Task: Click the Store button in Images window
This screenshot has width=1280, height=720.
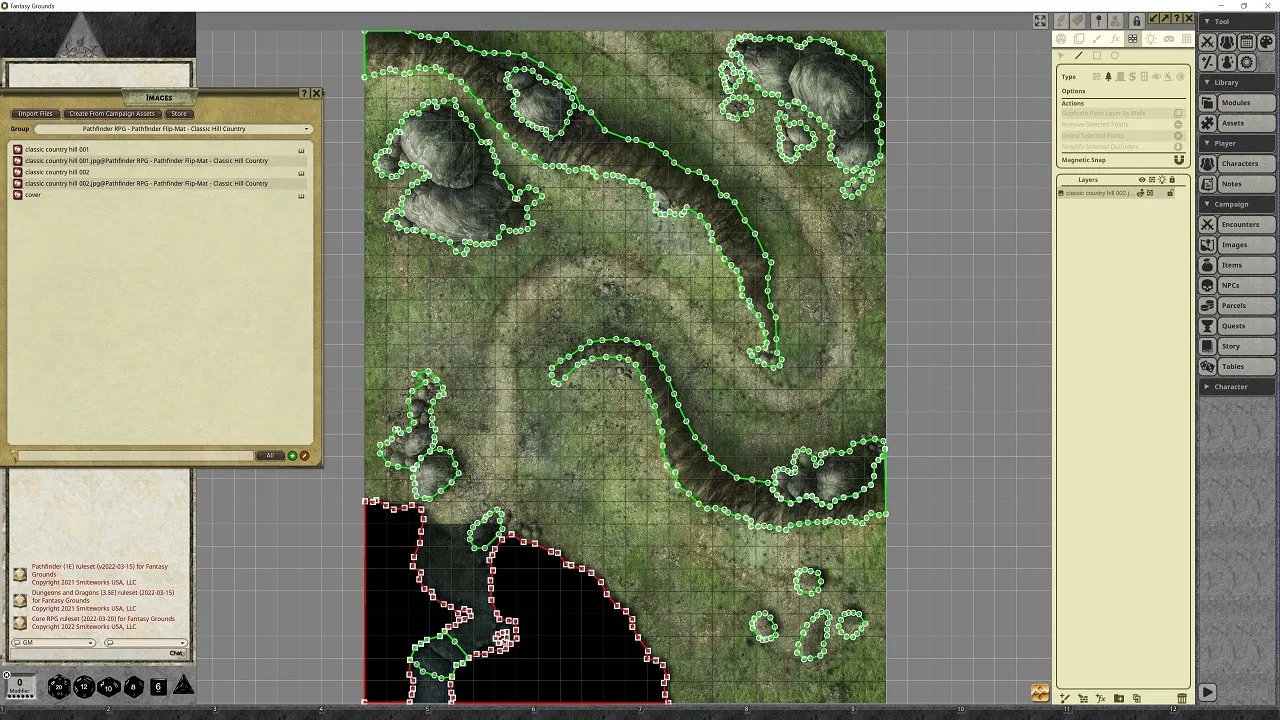Action: click(178, 114)
